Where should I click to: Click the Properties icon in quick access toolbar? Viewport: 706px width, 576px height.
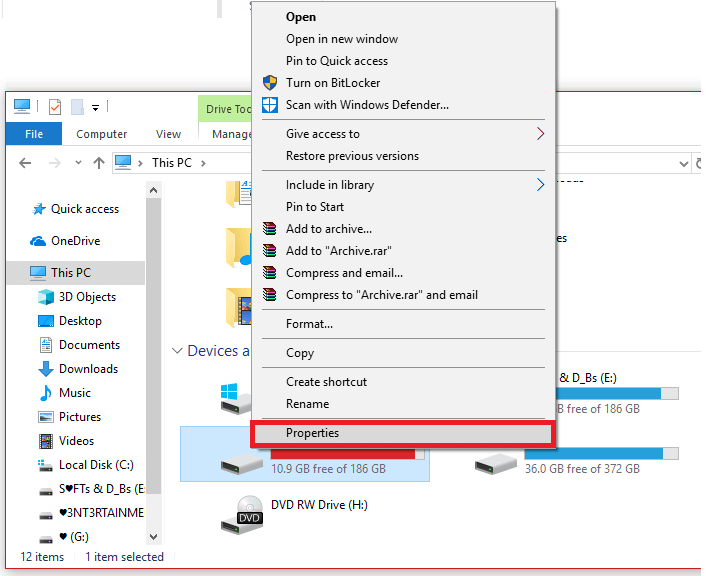tap(54, 107)
